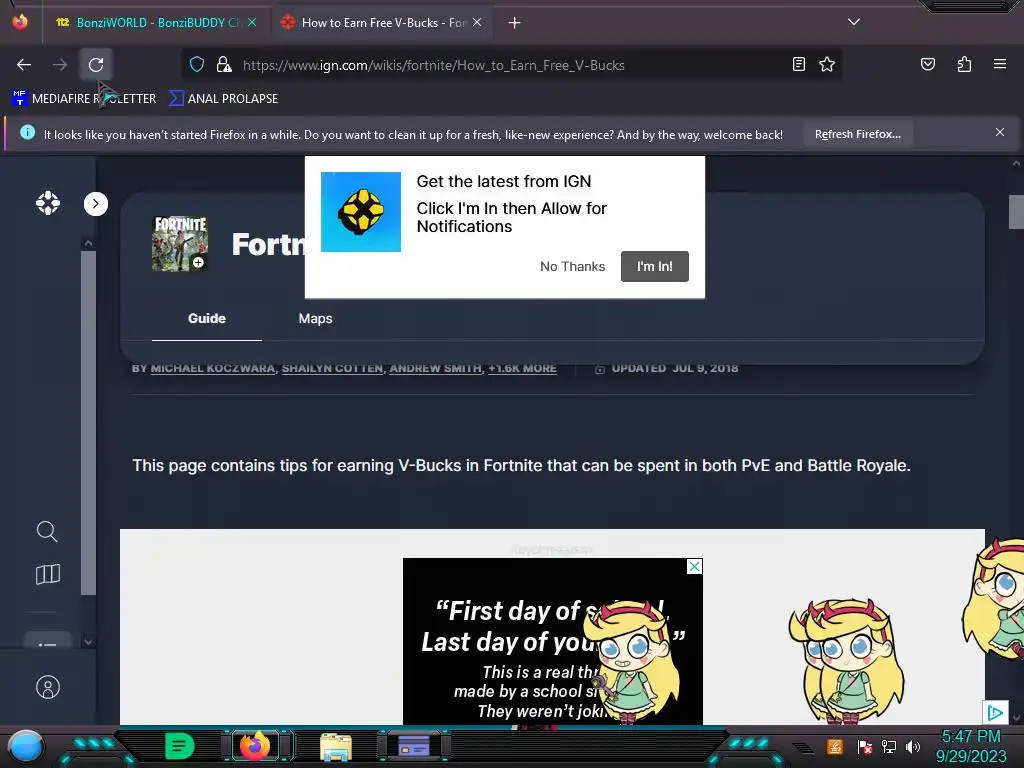The height and width of the screenshot is (768, 1024).
Task: Click the AdChoices icon near page corner
Action: click(x=995, y=712)
